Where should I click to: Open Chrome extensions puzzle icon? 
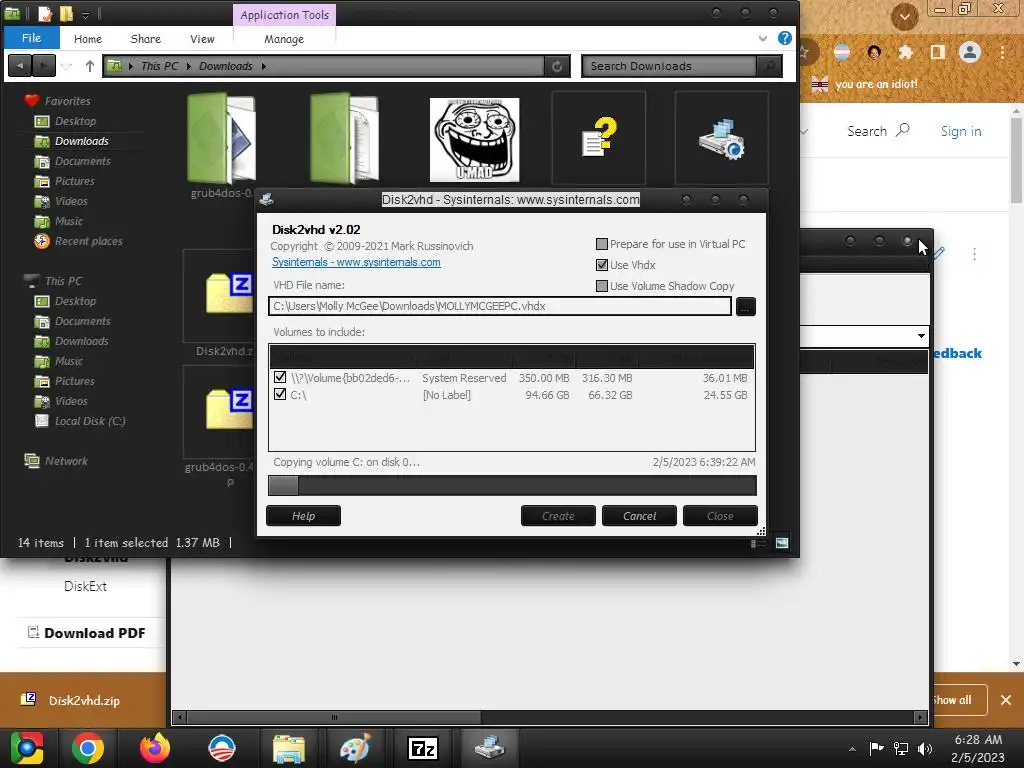click(905, 52)
